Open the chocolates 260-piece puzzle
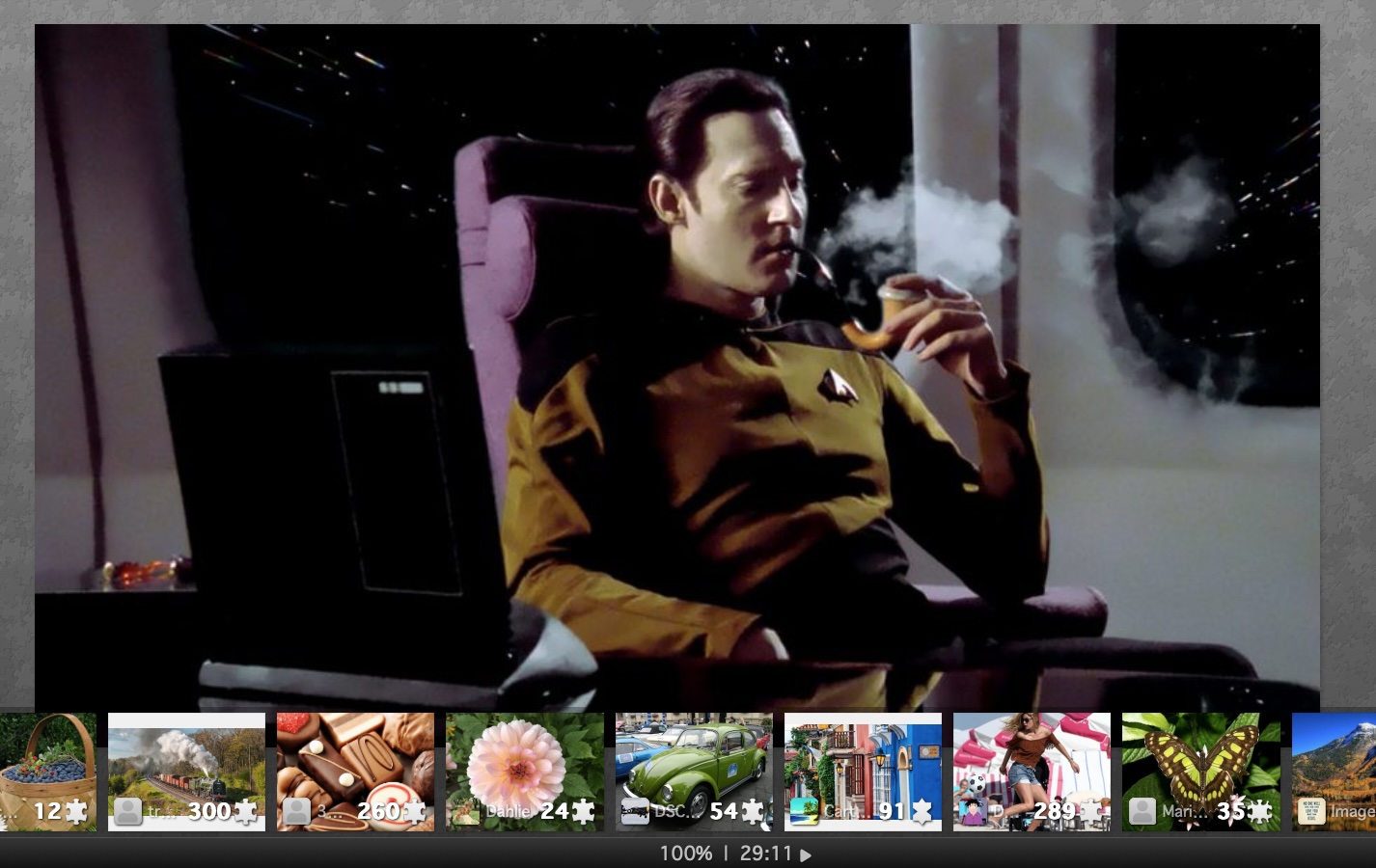Image resolution: width=1376 pixels, height=868 pixels. pyautogui.click(x=355, y=772)
